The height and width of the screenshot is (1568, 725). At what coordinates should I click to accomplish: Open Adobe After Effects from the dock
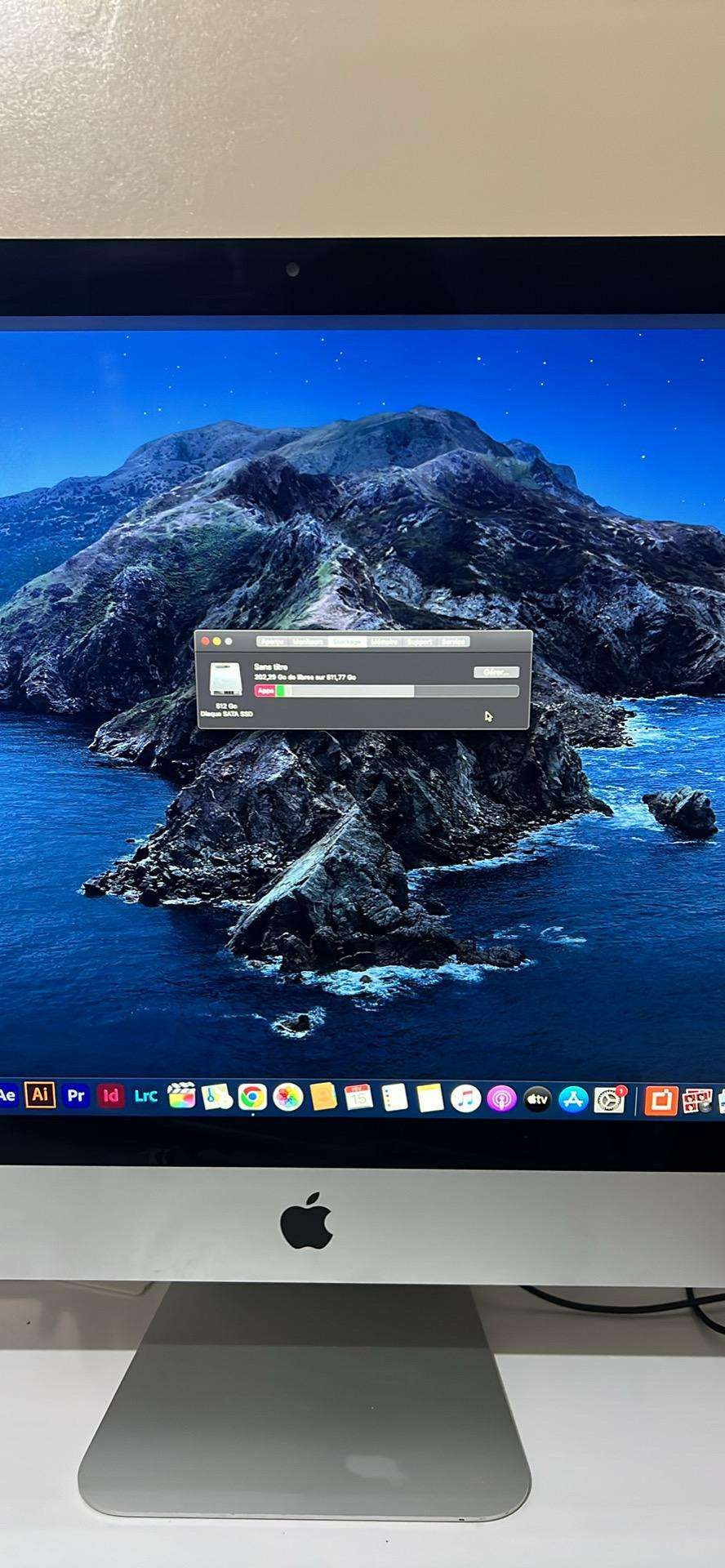tap(7, 1096)
